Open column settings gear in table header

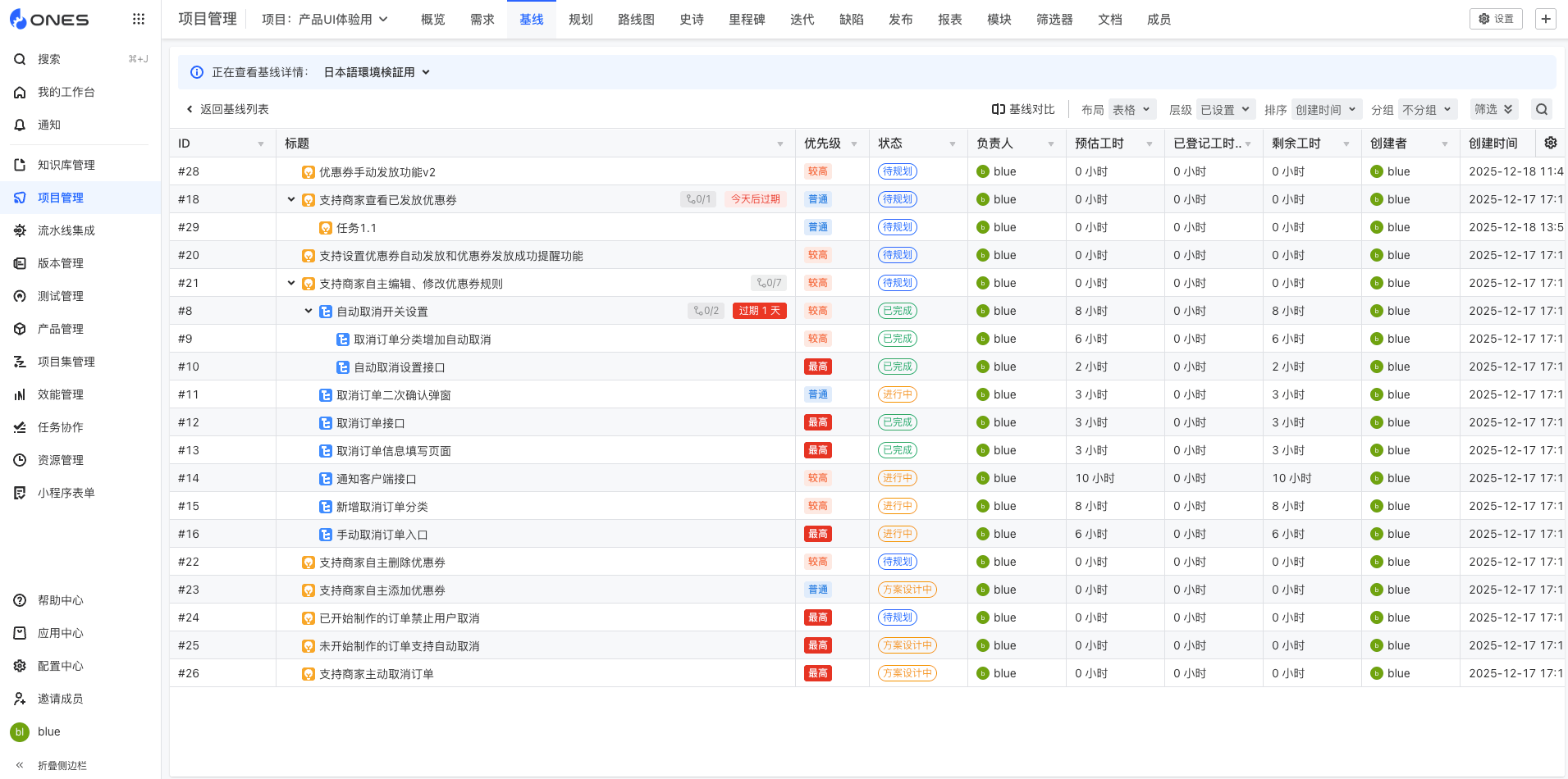coord(1551,143)
